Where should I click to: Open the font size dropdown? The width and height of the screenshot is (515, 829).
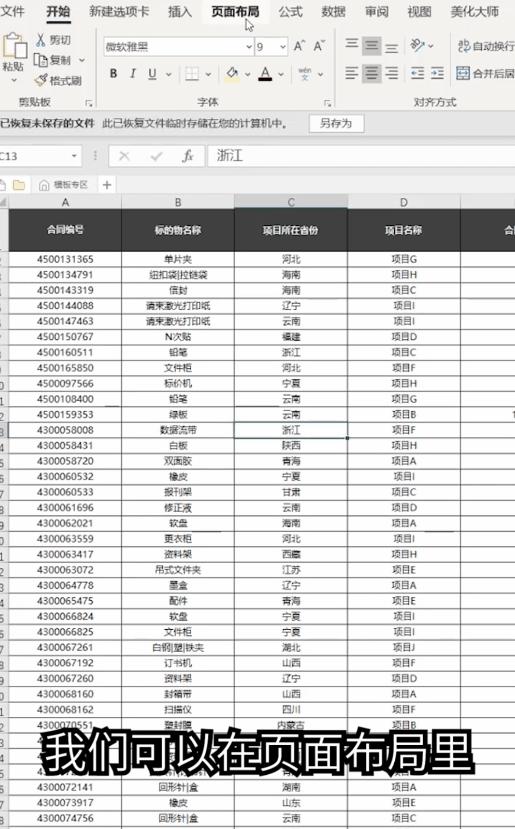(283, 47)
